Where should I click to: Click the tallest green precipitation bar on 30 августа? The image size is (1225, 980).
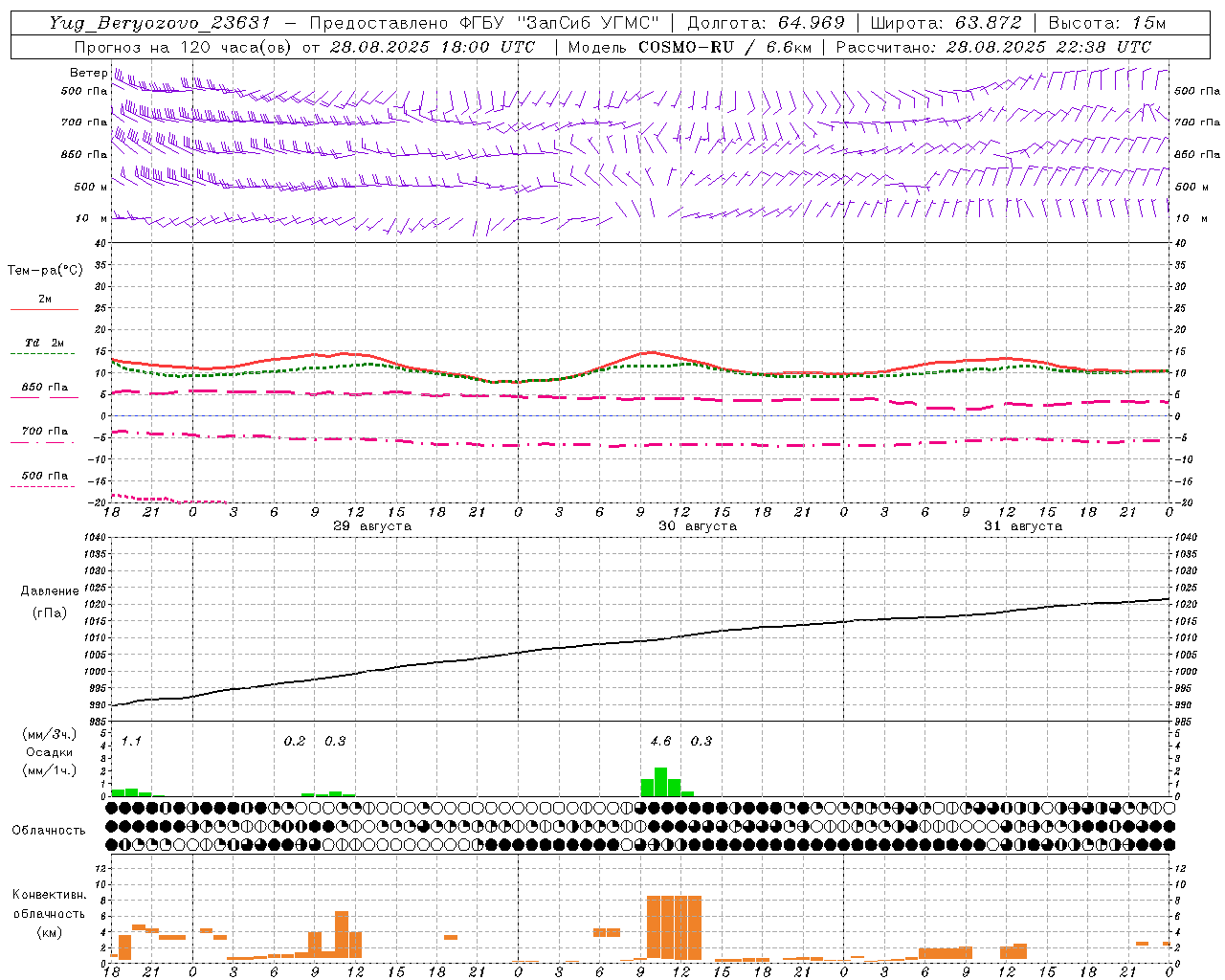pyautogui.click(x=660, y=782)
